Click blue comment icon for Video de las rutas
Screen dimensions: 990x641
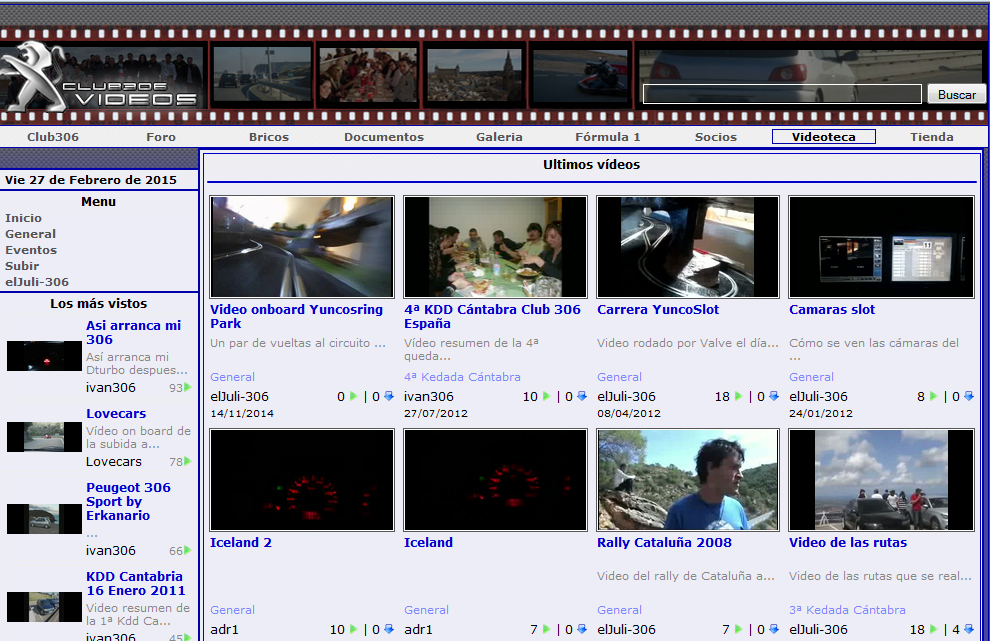[x=968, y=630]
